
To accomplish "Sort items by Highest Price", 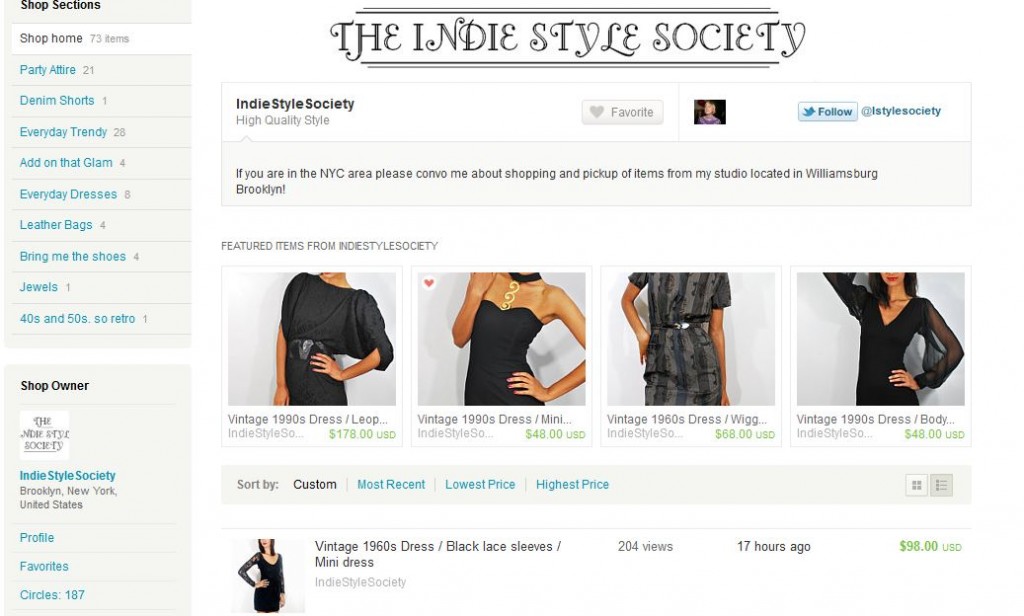I will click(x=572, y=485).
